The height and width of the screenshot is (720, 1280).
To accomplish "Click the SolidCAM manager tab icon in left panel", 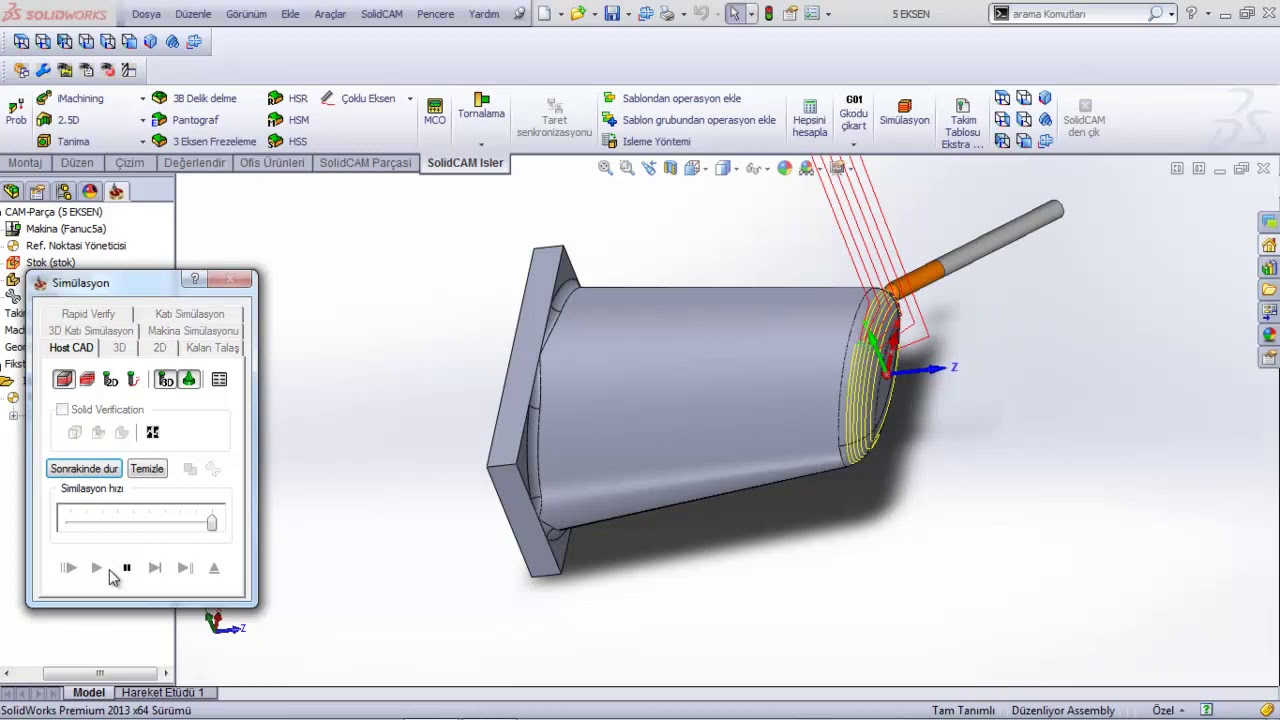I will [x=116, y=191].
